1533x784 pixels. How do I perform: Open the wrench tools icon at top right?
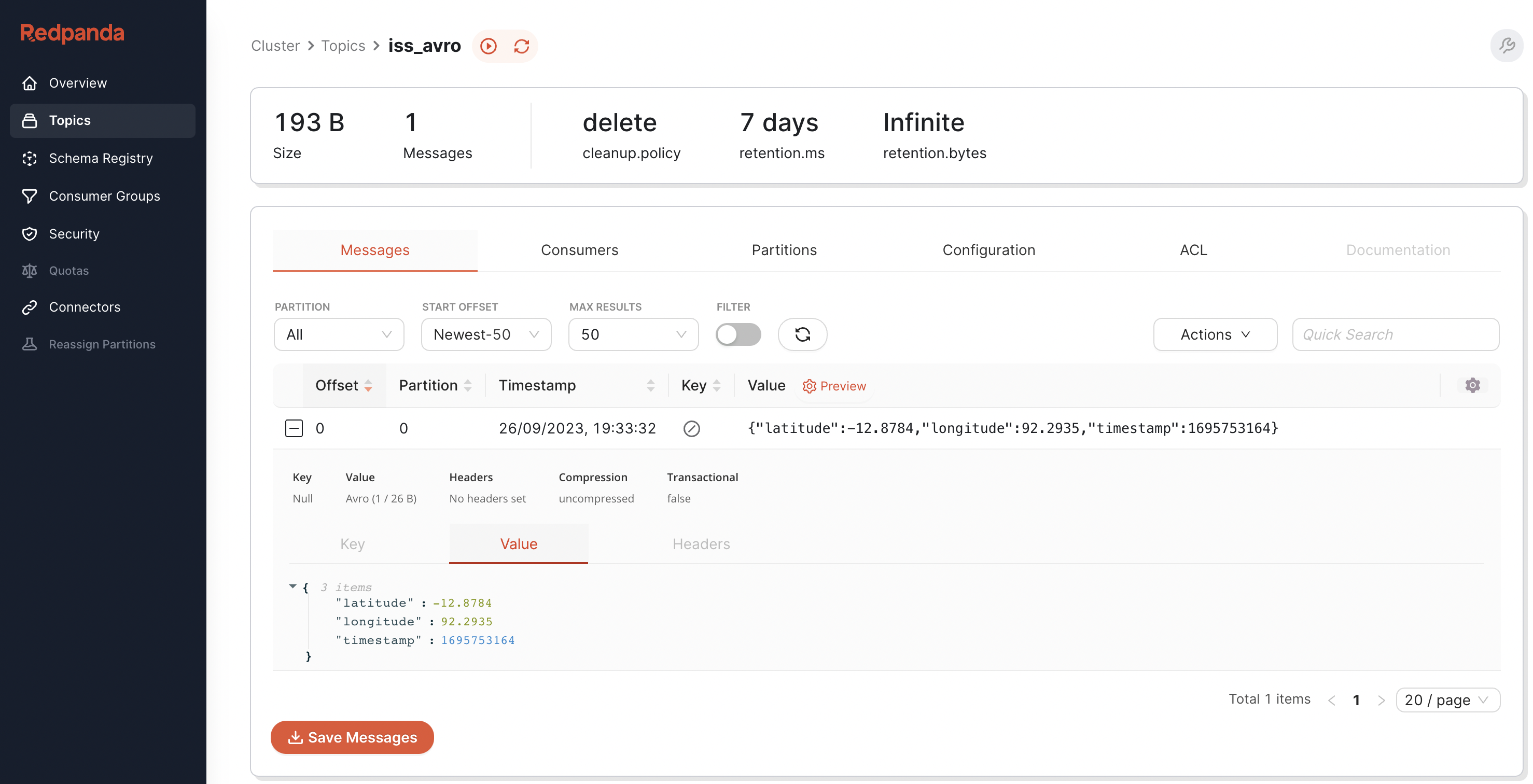click(x=1506, y=46)
